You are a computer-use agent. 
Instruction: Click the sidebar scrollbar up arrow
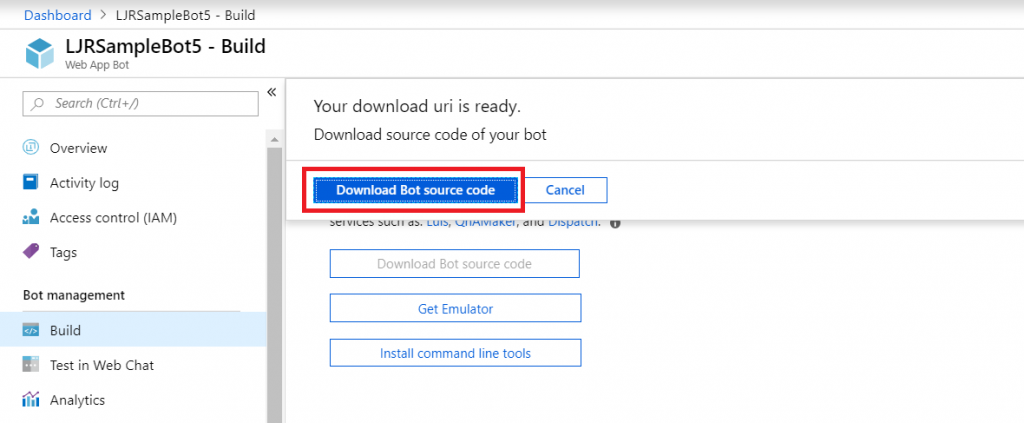point(274,139)
